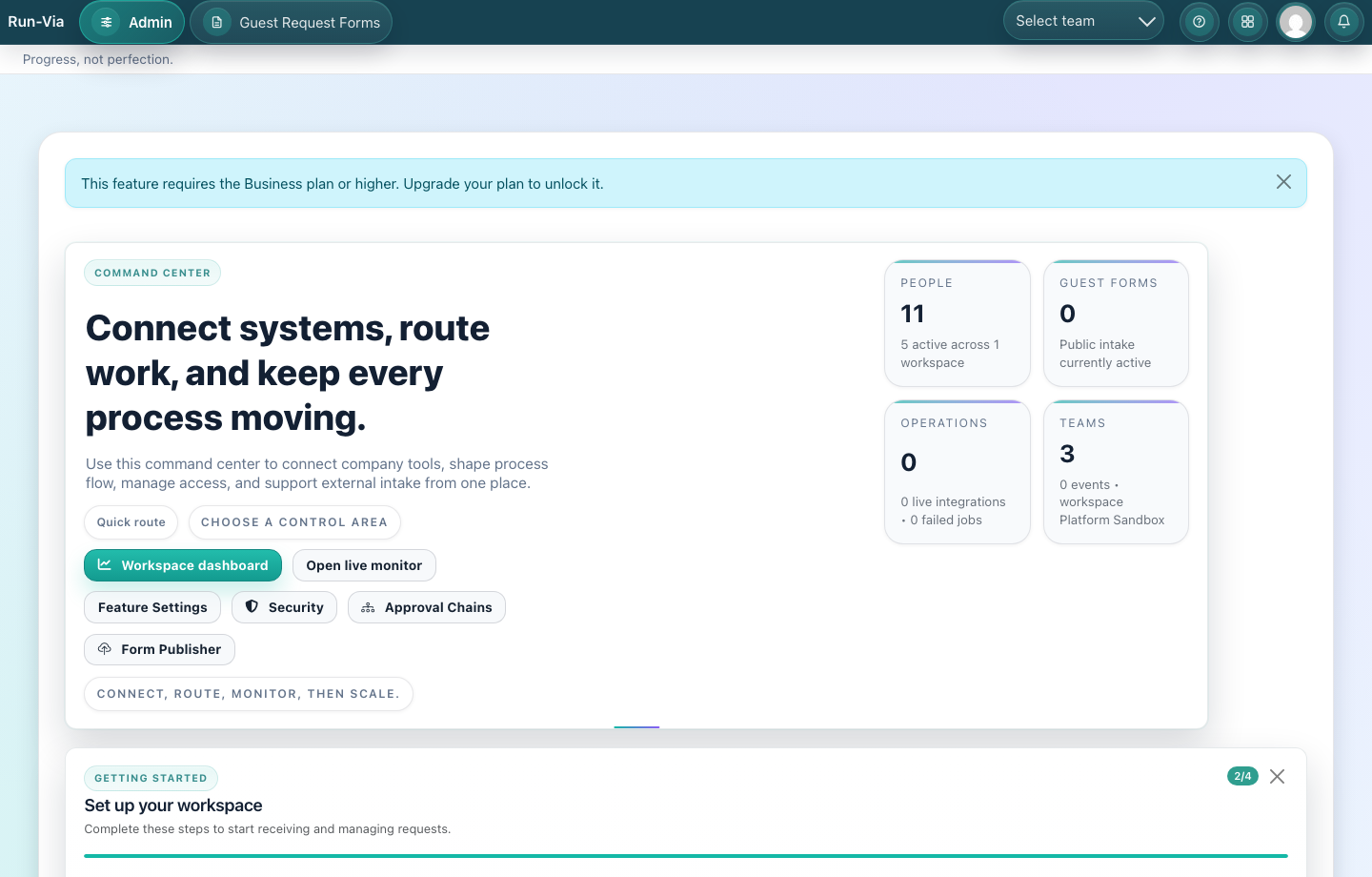Click the Security shield icon
The width and height of the screenshot is (1372, 877).
tap(252, 606)
